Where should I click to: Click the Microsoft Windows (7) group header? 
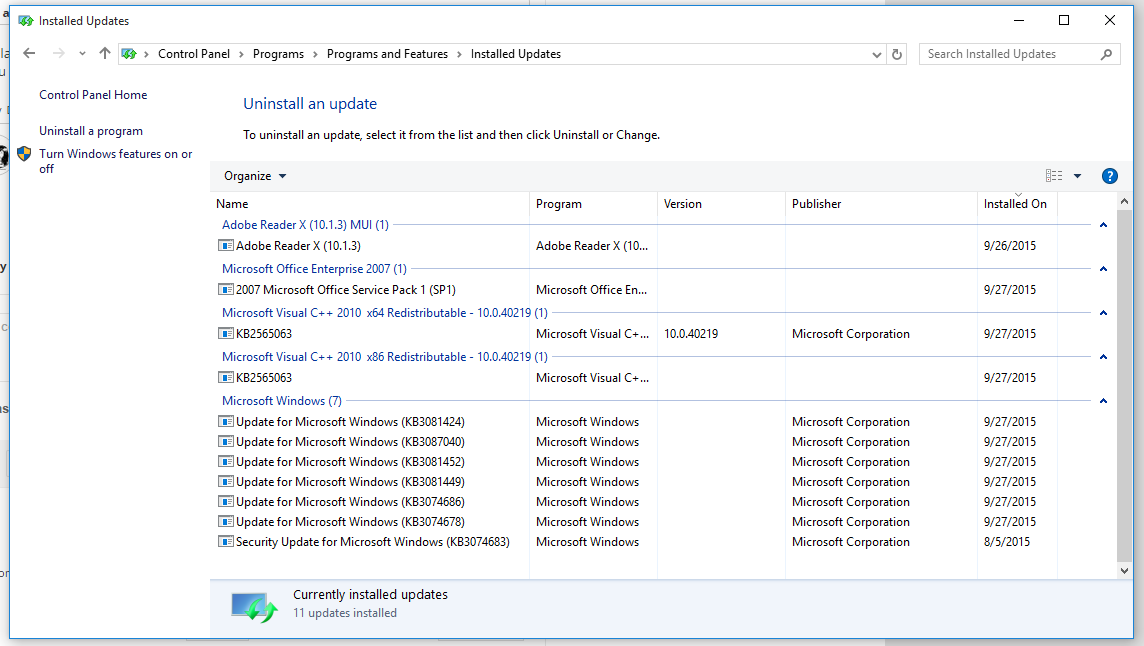(x=282, y=401)
